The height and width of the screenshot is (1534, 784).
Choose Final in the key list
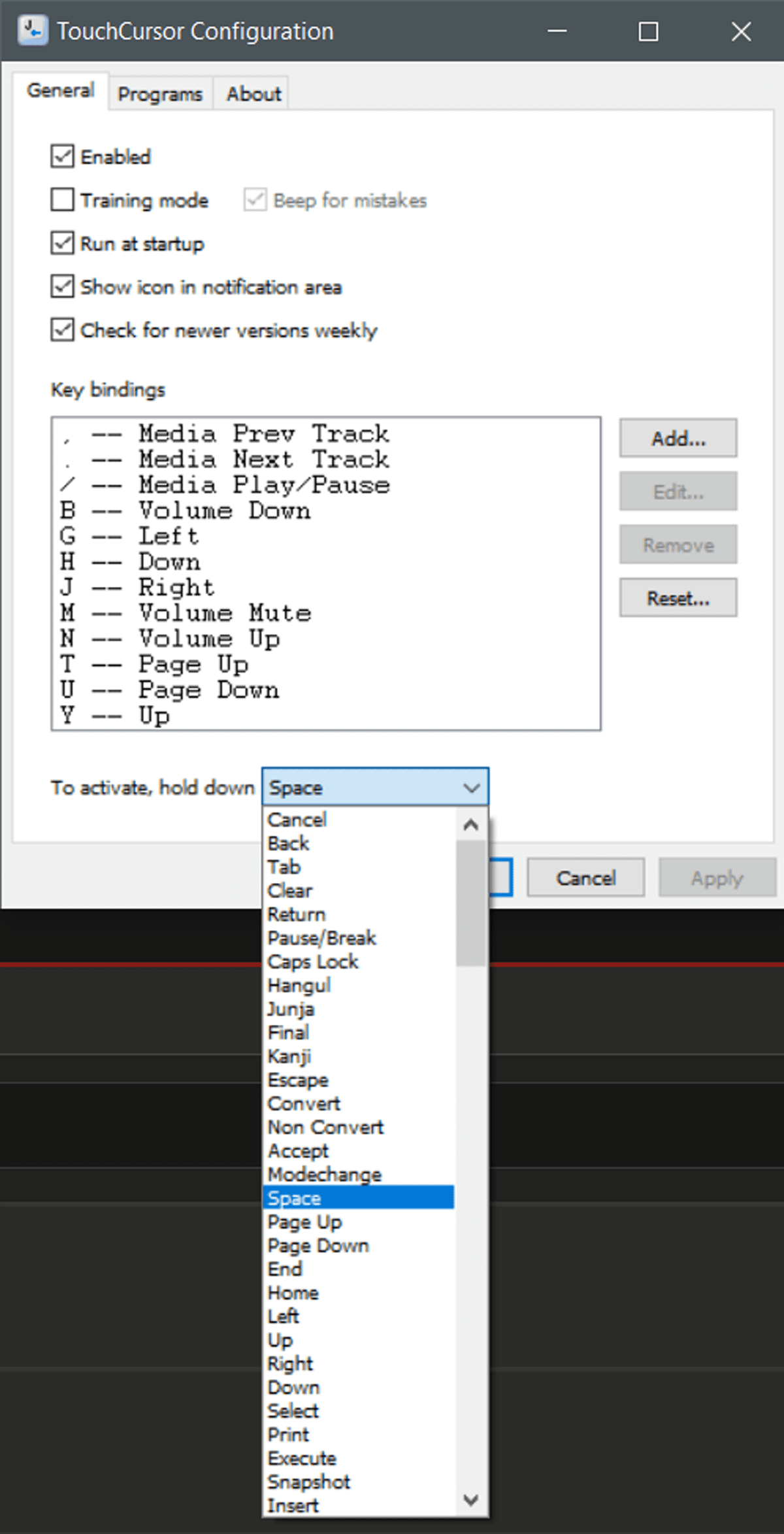[359, 1032]
